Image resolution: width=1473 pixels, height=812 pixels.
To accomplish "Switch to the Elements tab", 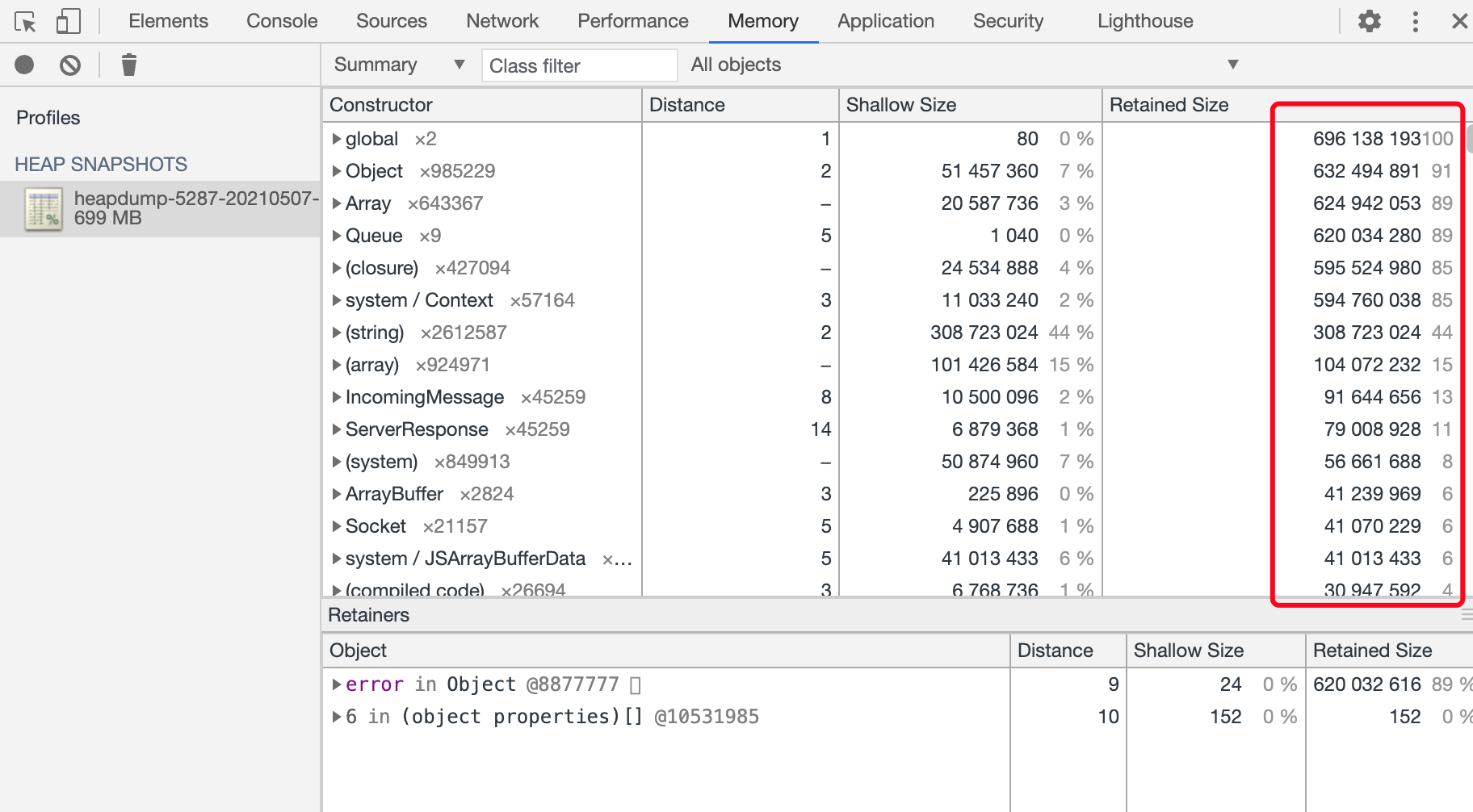I will click(x=168, y=21).
